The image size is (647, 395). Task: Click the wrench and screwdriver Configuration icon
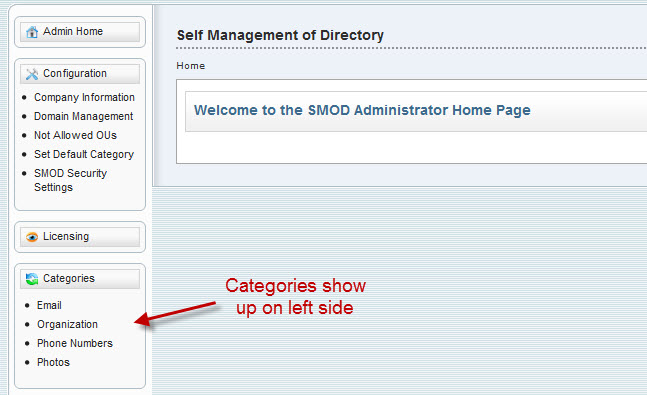[32, 74]
